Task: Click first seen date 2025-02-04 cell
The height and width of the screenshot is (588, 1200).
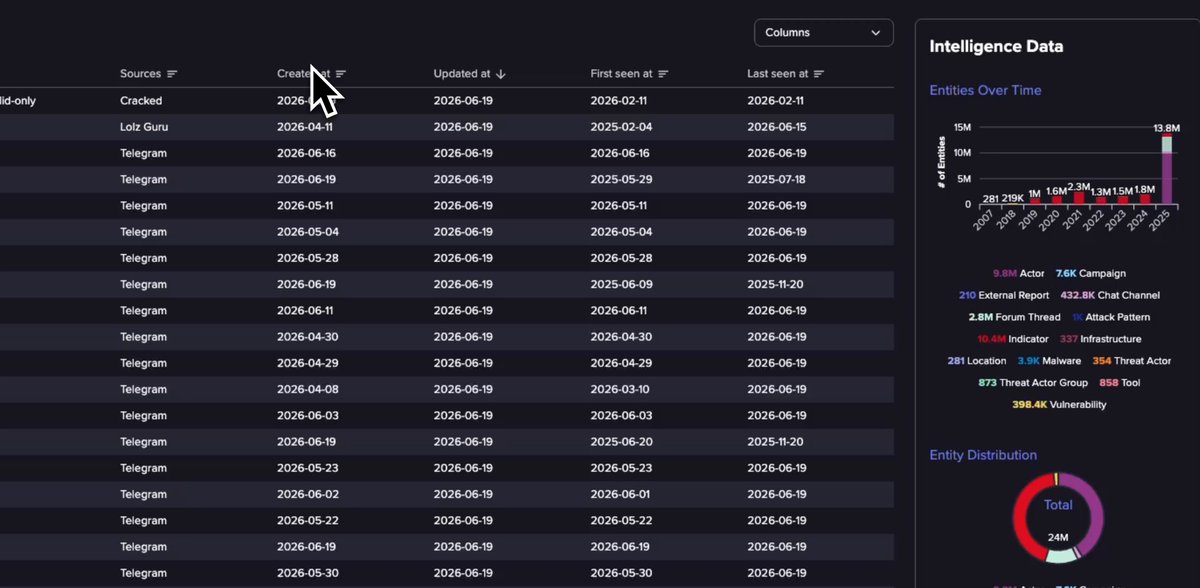Action: (x=621, y=127)
